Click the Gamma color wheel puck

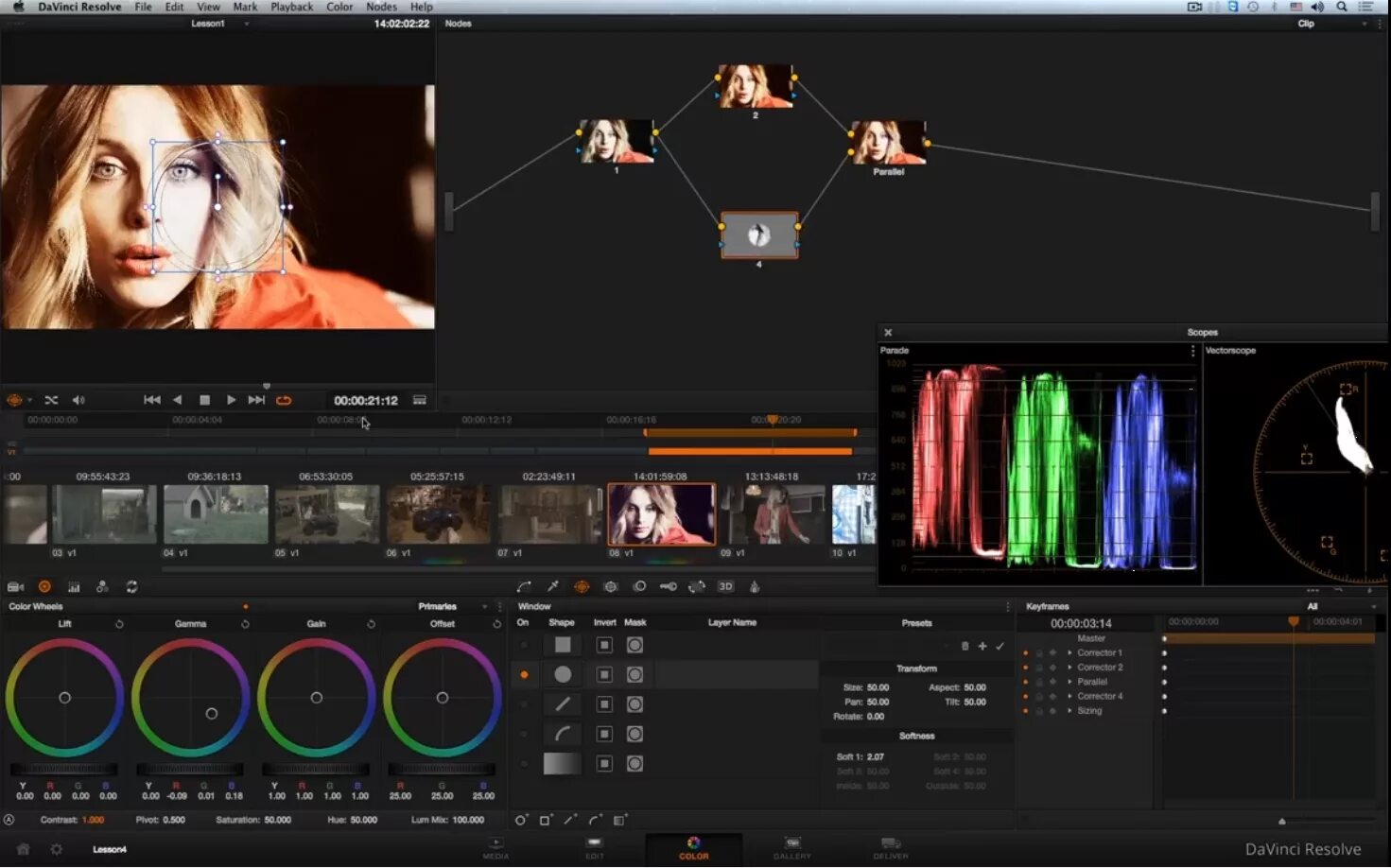(x=212, y=714)
